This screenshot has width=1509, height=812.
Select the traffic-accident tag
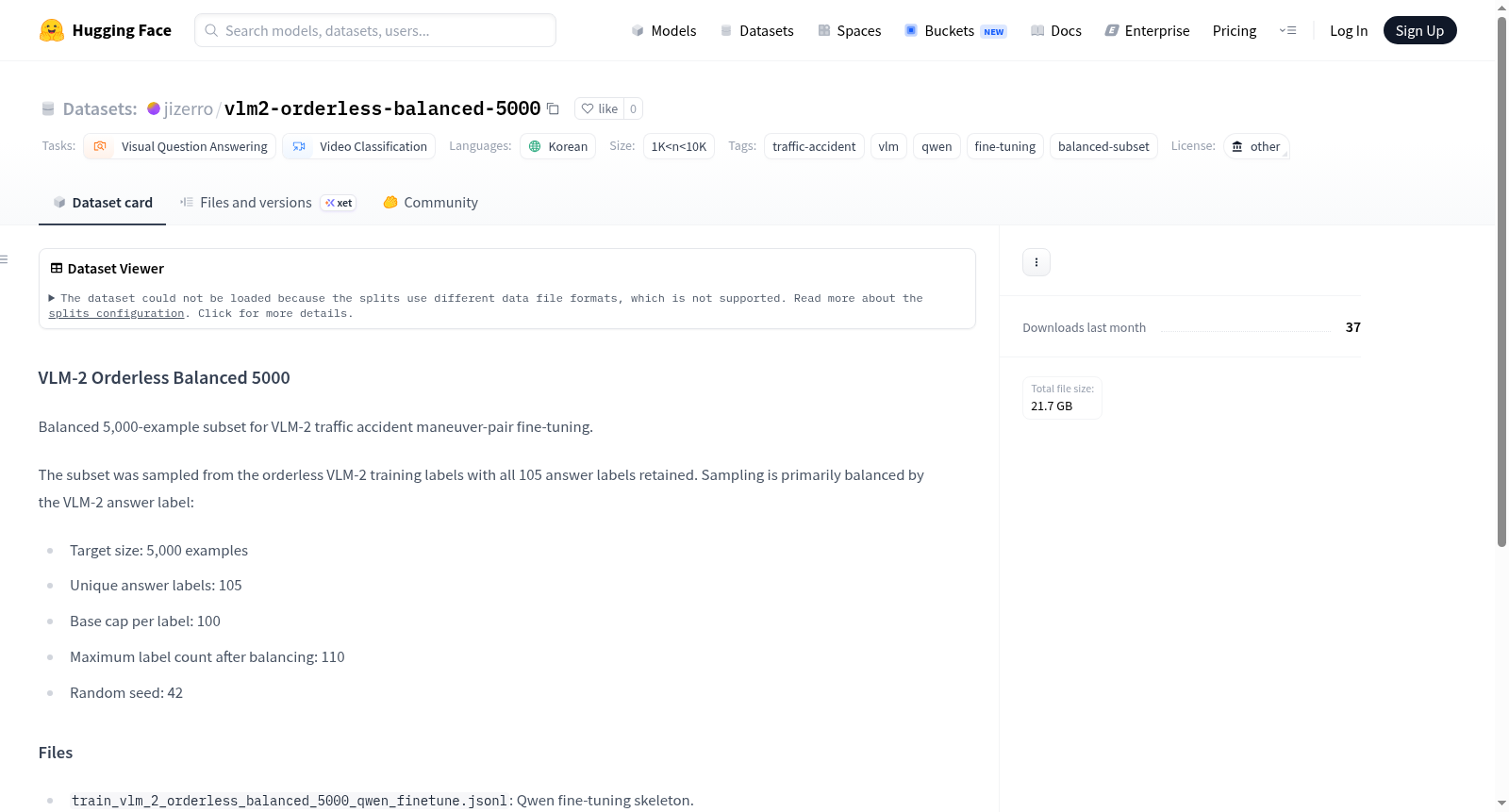point(814,146)
